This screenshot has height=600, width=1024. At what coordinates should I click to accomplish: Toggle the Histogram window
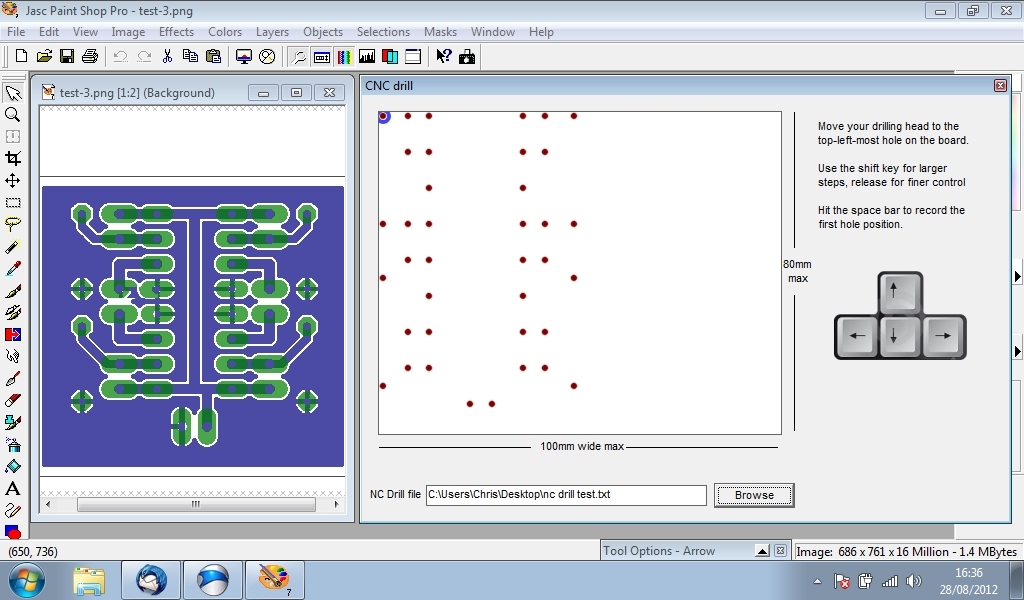click(x=366, y=57)
